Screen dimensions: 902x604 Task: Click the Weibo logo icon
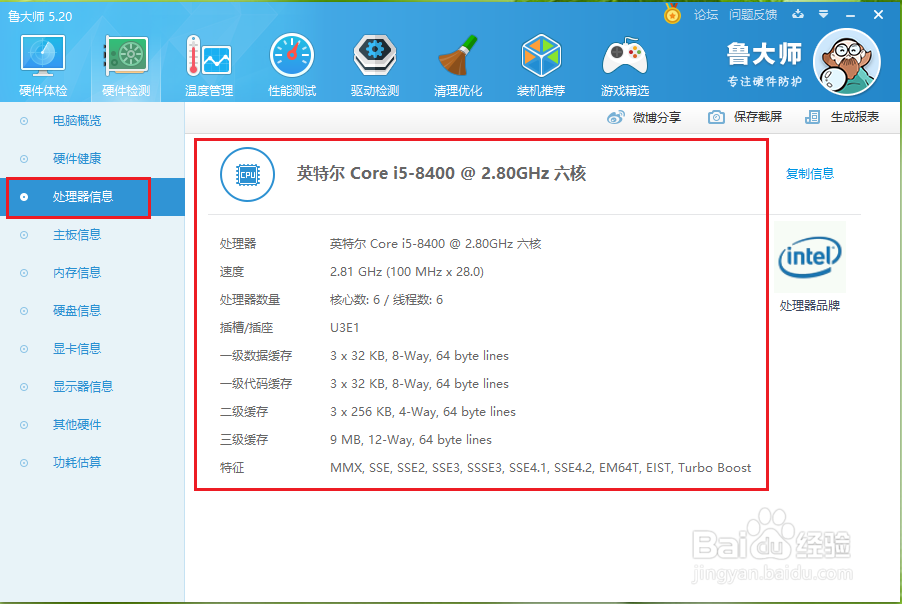pos(616,117)
